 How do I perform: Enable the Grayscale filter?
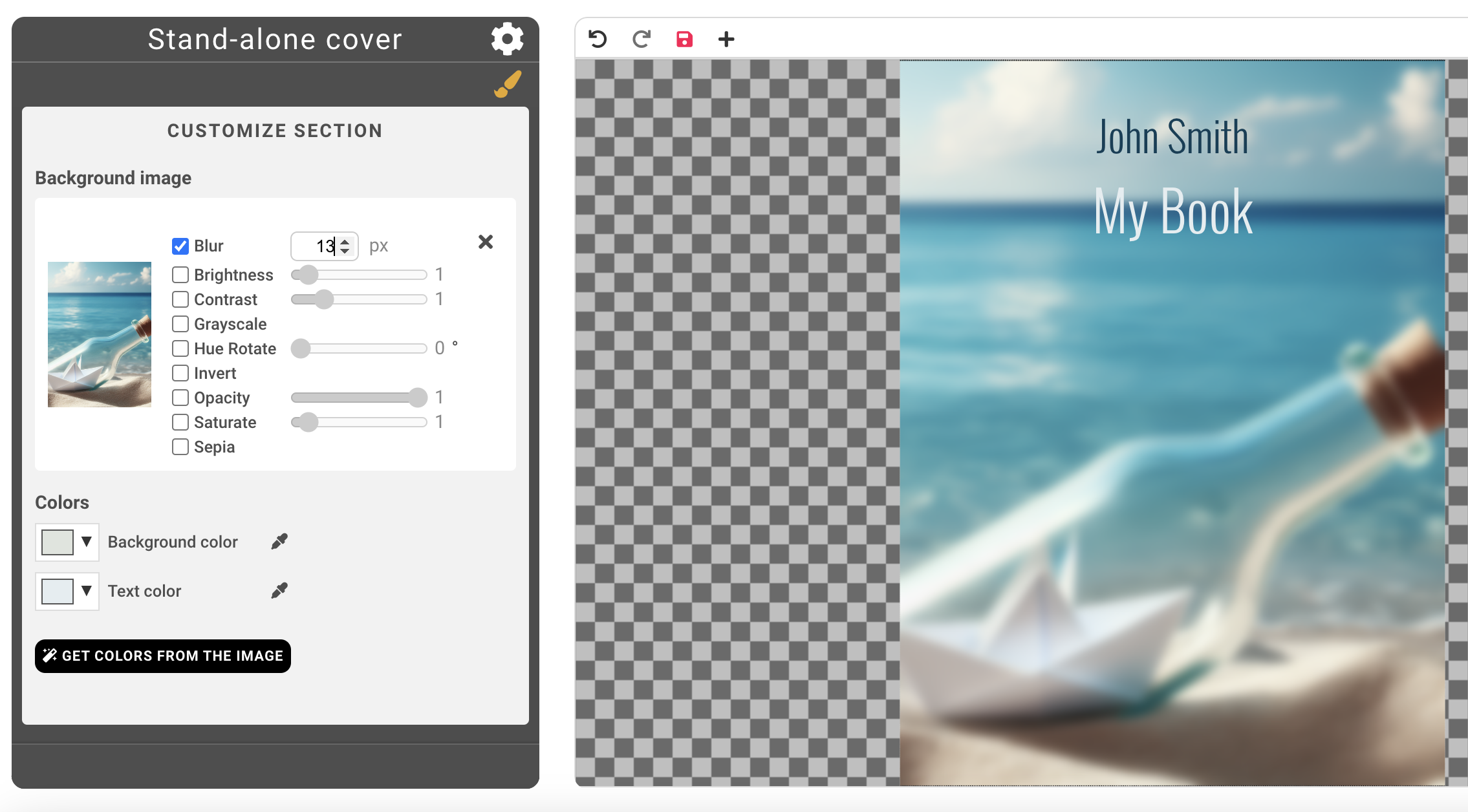point(179,324)
